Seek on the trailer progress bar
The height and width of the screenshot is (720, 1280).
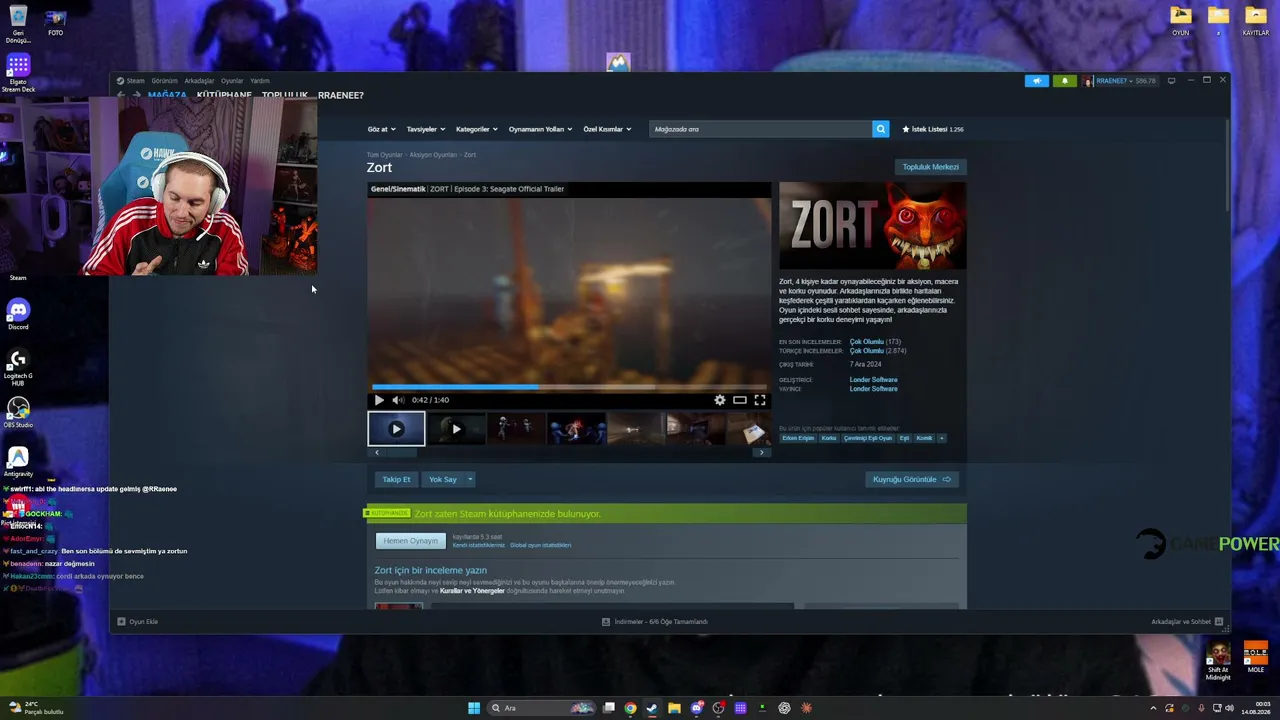(569, 387)
